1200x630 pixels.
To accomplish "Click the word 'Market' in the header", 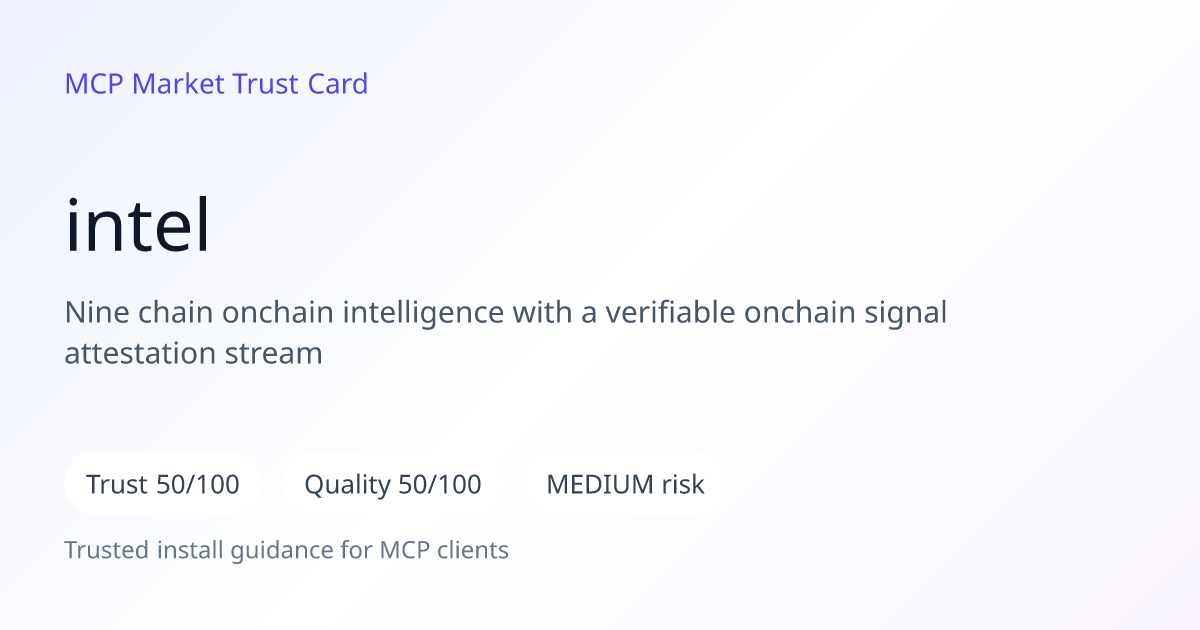I will [x=178, y=84].
